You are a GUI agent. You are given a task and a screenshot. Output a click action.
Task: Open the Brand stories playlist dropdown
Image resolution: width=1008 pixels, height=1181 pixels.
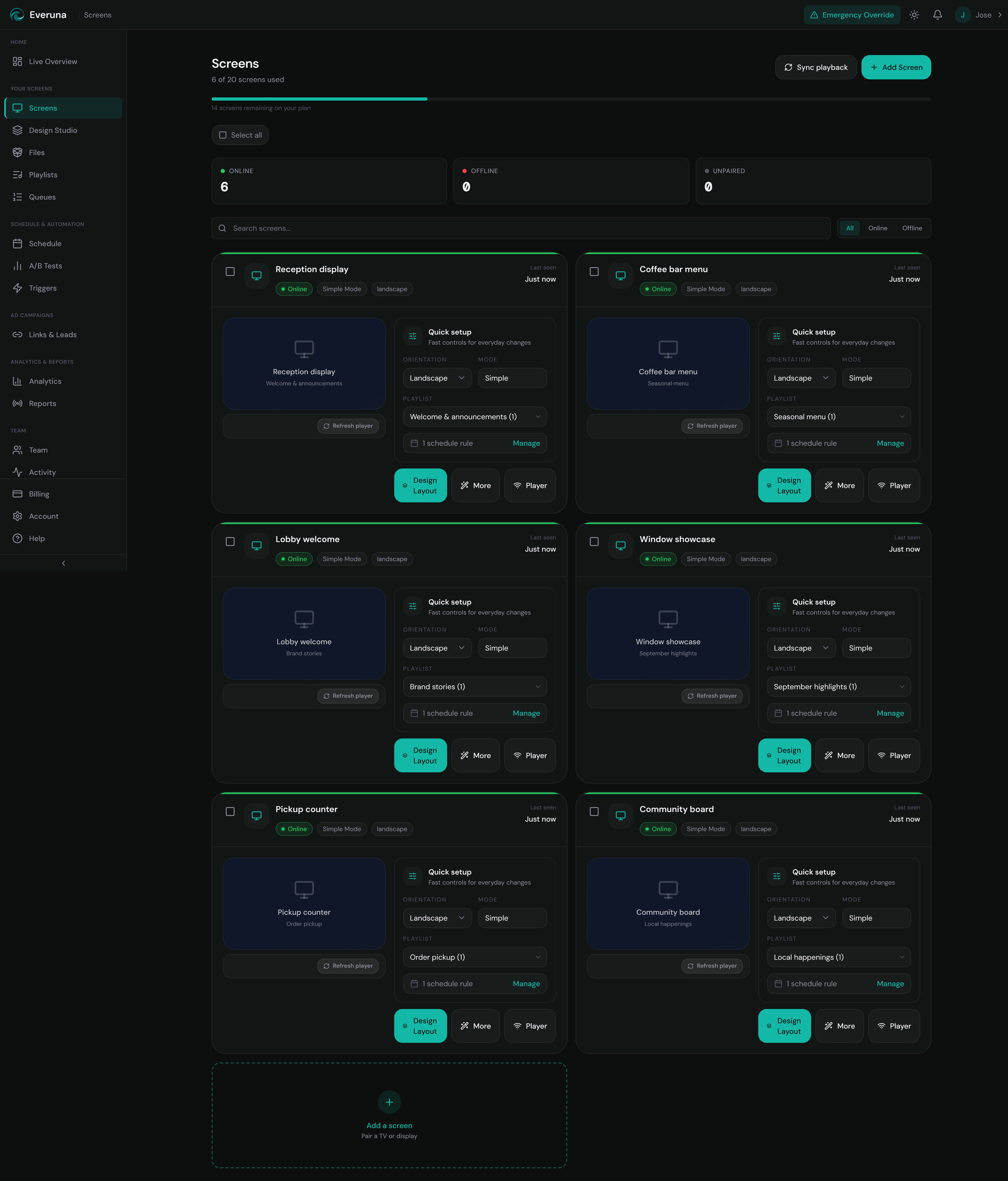(x=474, y=687)
